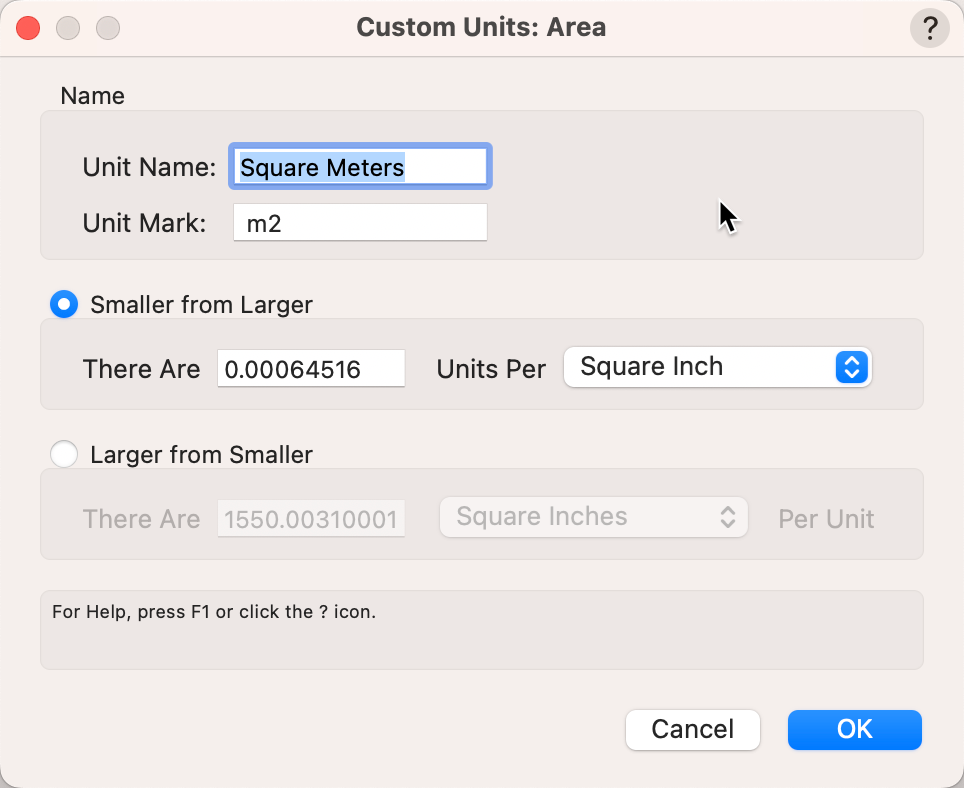Select the Larger from Smaller radio button

pyautogui.click(x=64, y=455)
